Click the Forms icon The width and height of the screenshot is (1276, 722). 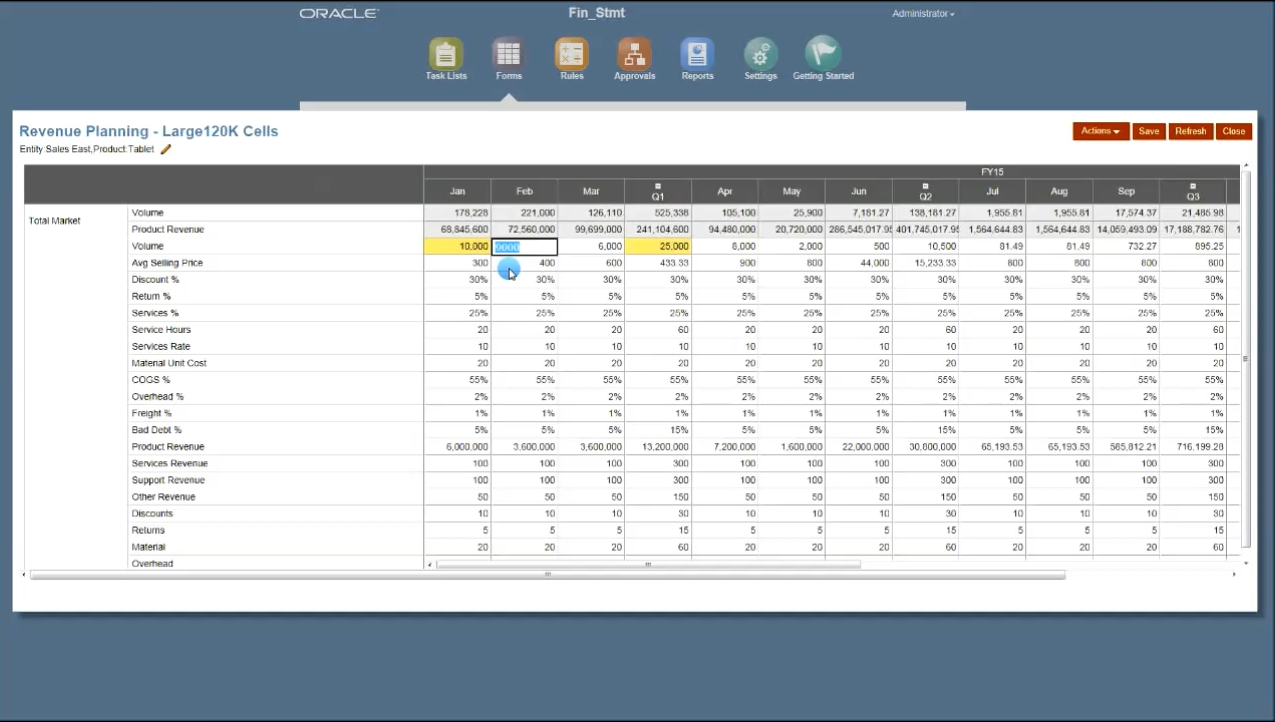point(508,54)
